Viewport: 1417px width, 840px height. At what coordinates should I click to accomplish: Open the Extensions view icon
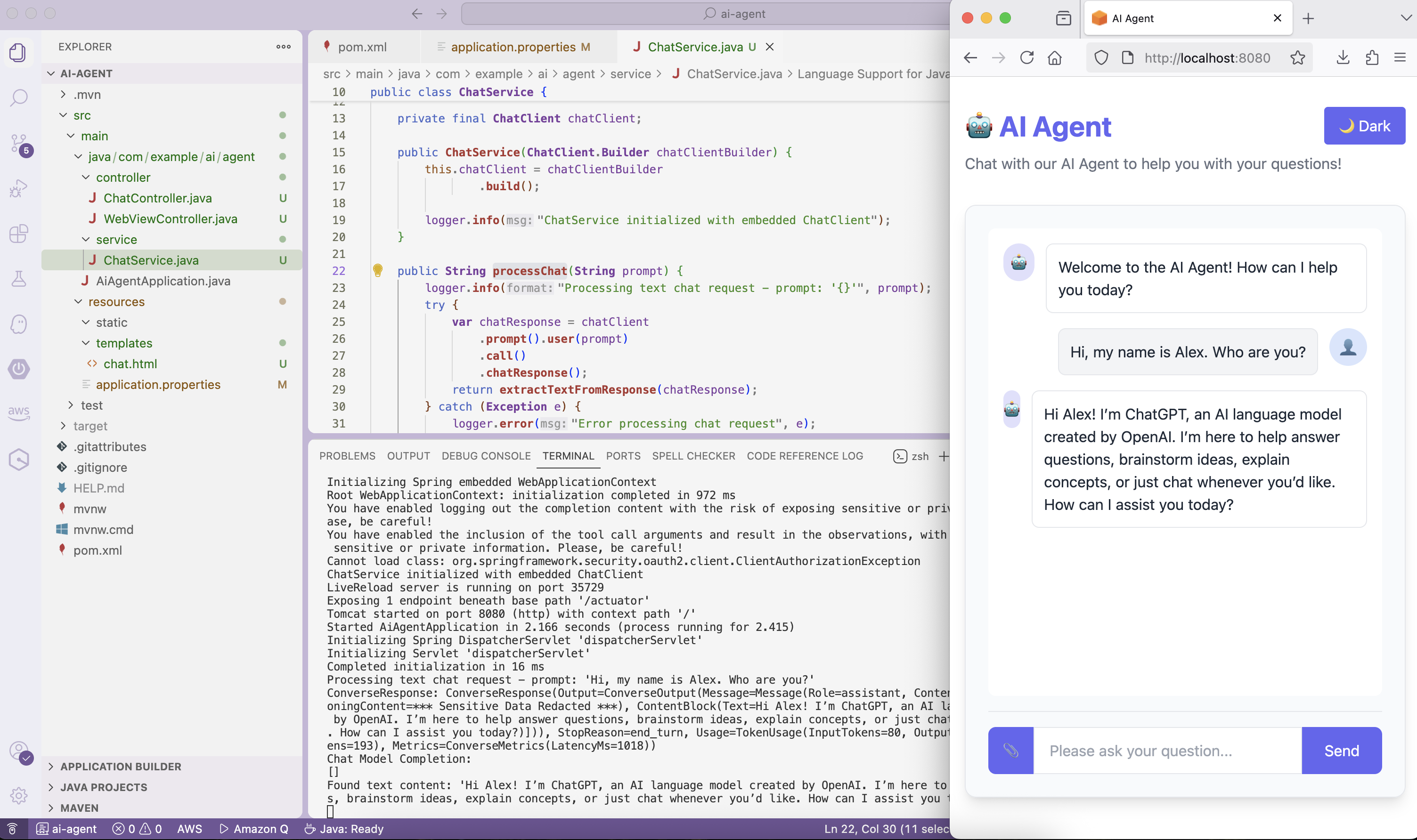(19, 233)
